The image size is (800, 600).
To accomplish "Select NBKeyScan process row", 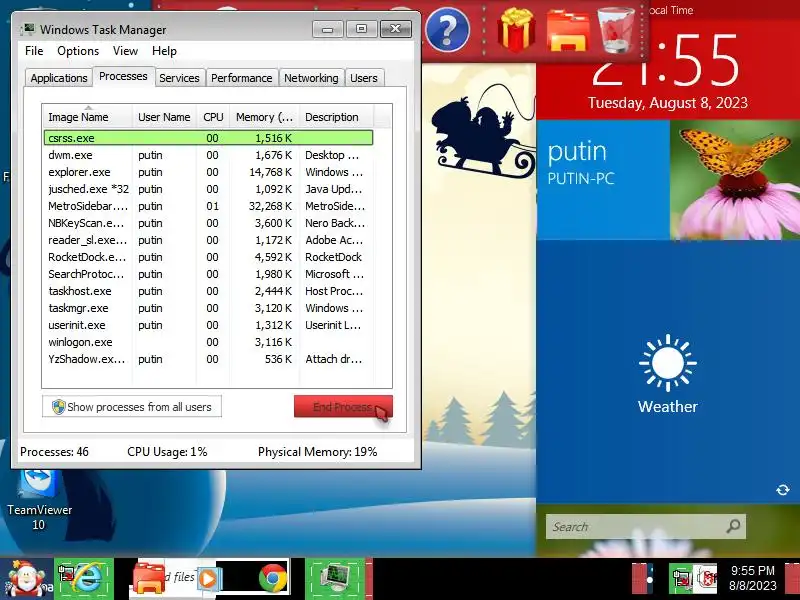I will tap(208, 223).
